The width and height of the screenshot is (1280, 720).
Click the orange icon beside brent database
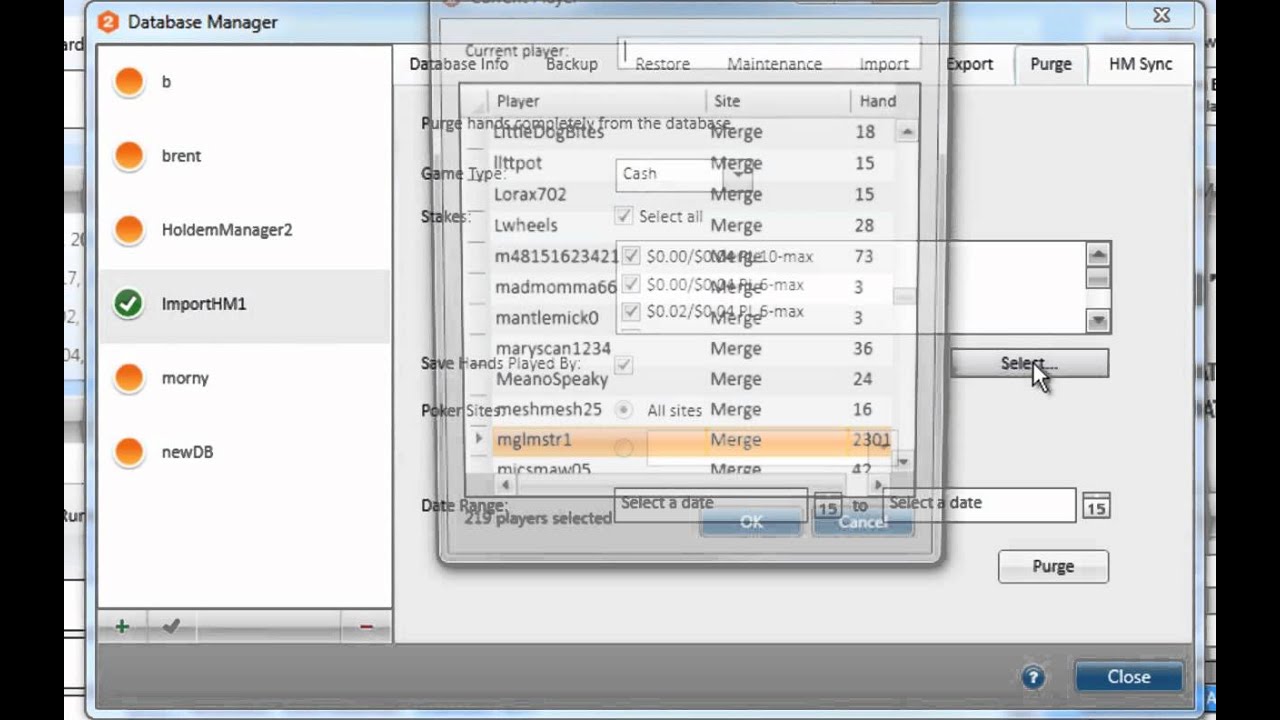point(129,156)
